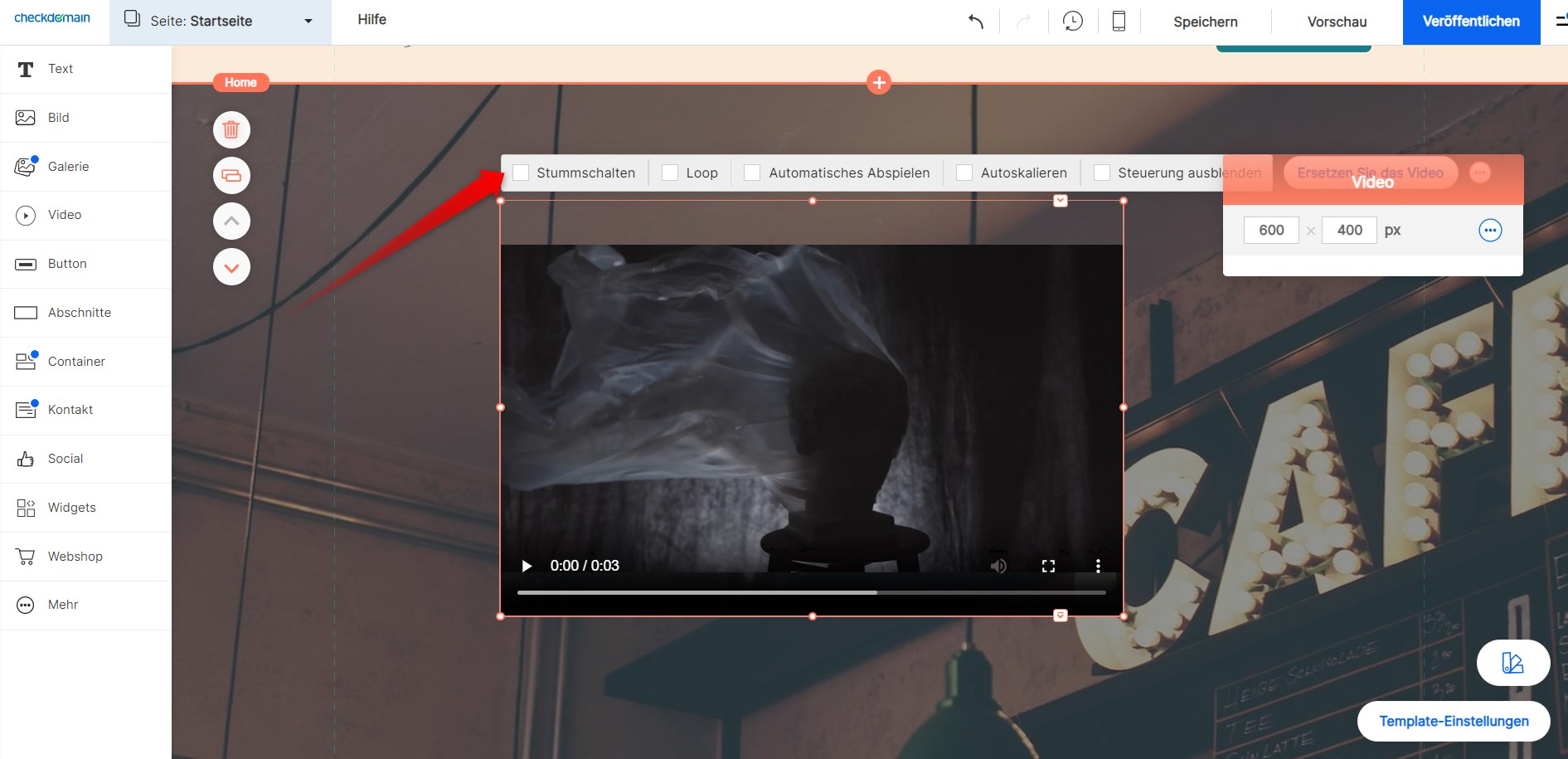
Task: Open the Galerie element panel
Action: 69,166
